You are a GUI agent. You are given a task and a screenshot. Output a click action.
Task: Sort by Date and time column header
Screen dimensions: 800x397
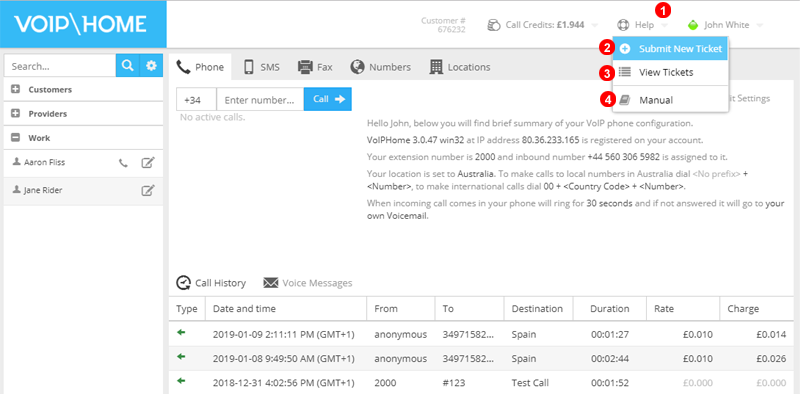pyautogui.click(x=286, y=309)
